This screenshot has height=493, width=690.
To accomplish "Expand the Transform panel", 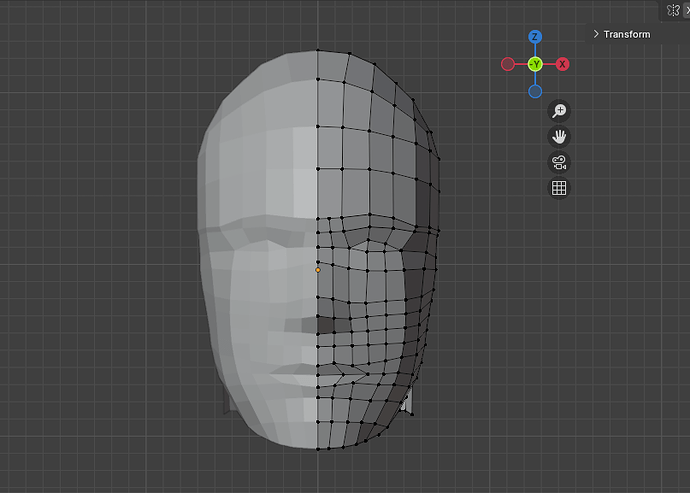I will 622,34.
